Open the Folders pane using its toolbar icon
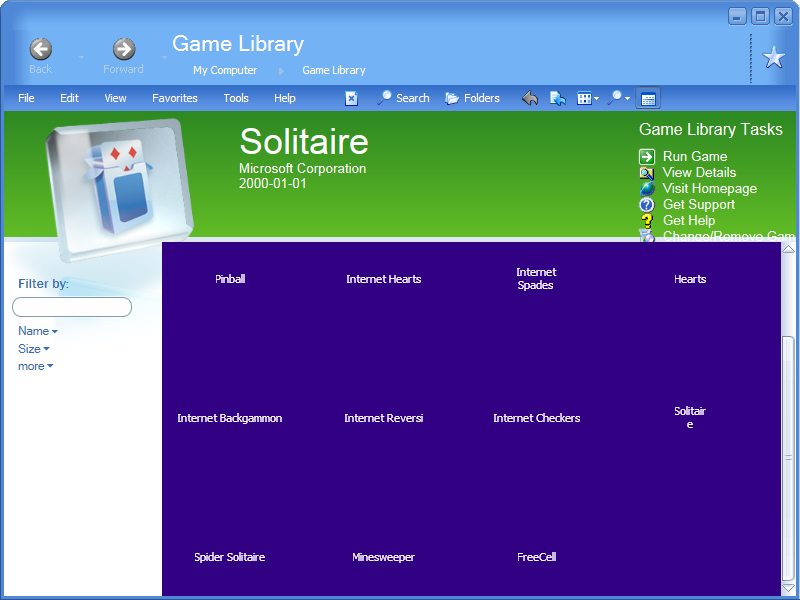This screenshot has height=600, width=800. [452, 98]
